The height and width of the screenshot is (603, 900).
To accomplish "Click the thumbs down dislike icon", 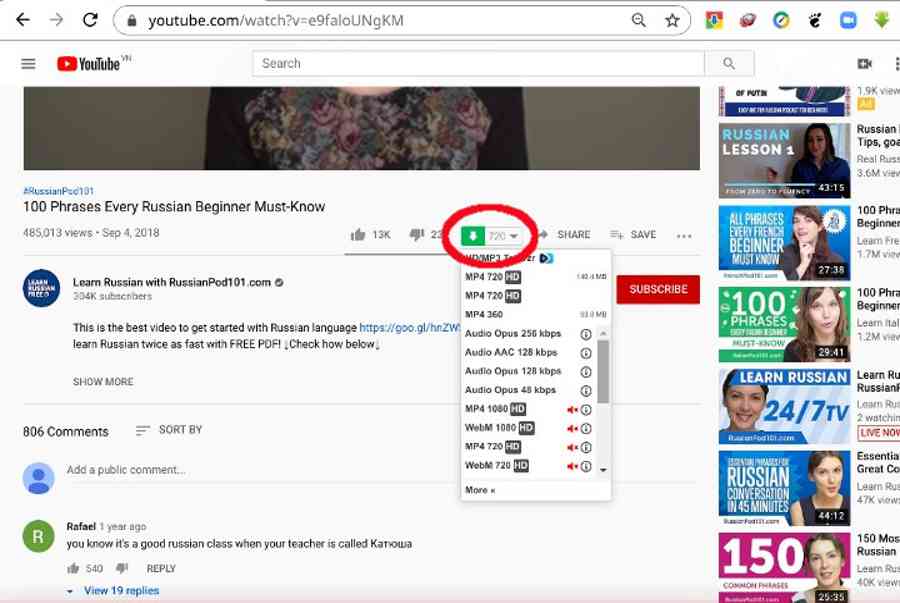I will (x=416, y=235).
